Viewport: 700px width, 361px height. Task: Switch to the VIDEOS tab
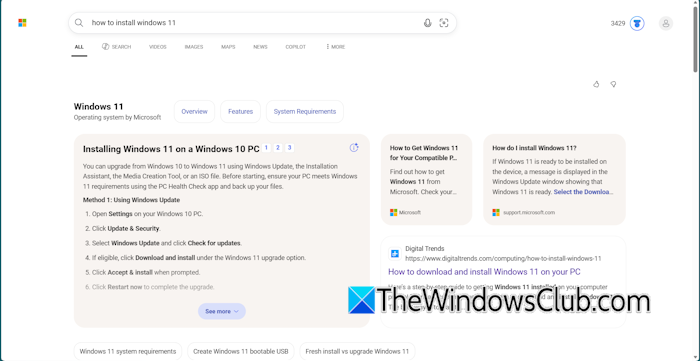pyautogui.click(x=158, y=47)
